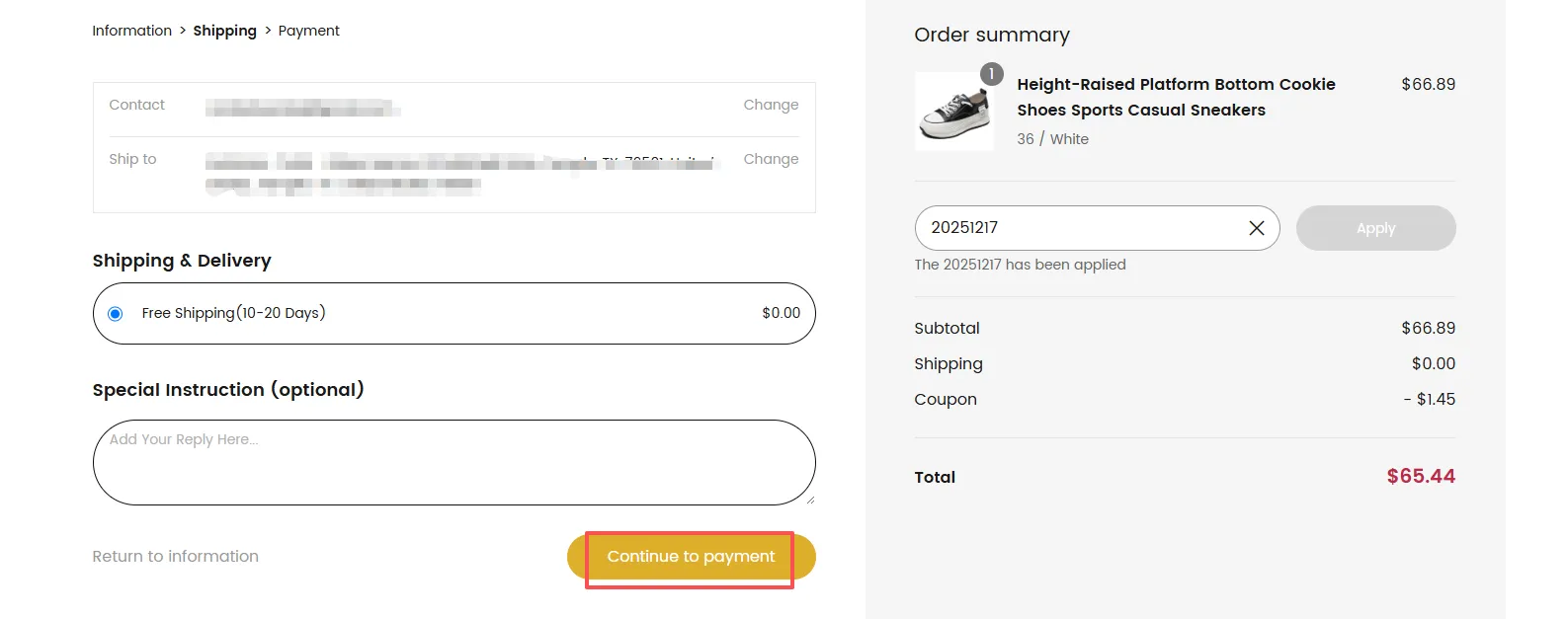
Task: Focus the coupon code field
Action: [1077, 228]
